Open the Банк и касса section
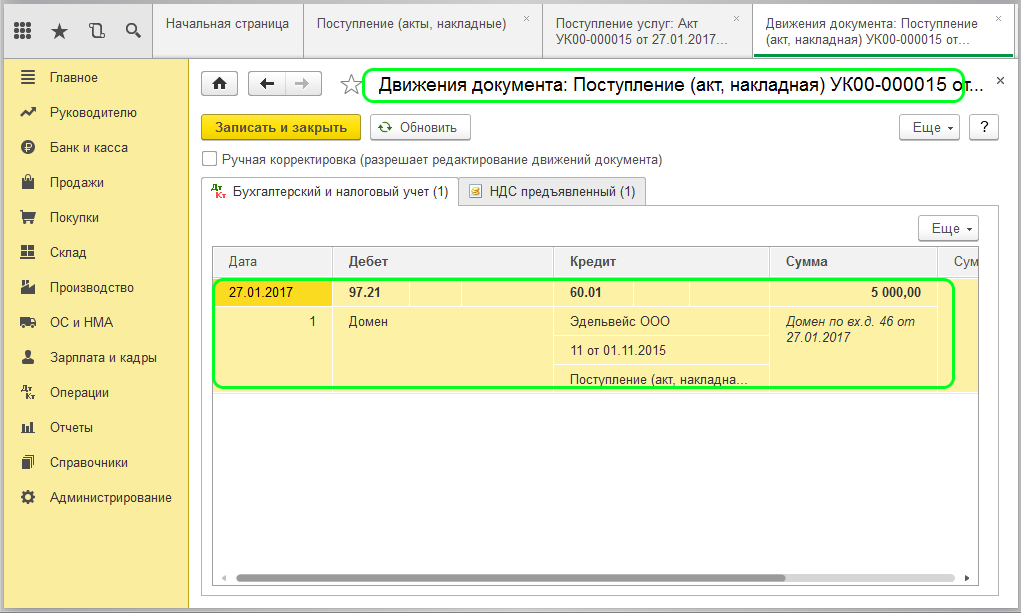Viewport: 1021px width, 613px height. pos(88,147)
